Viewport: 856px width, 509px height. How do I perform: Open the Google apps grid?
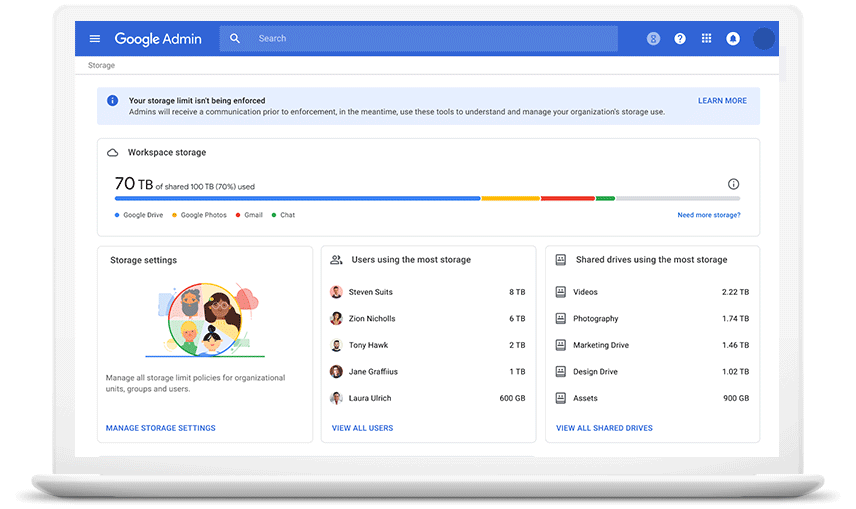tap(706, 38)
